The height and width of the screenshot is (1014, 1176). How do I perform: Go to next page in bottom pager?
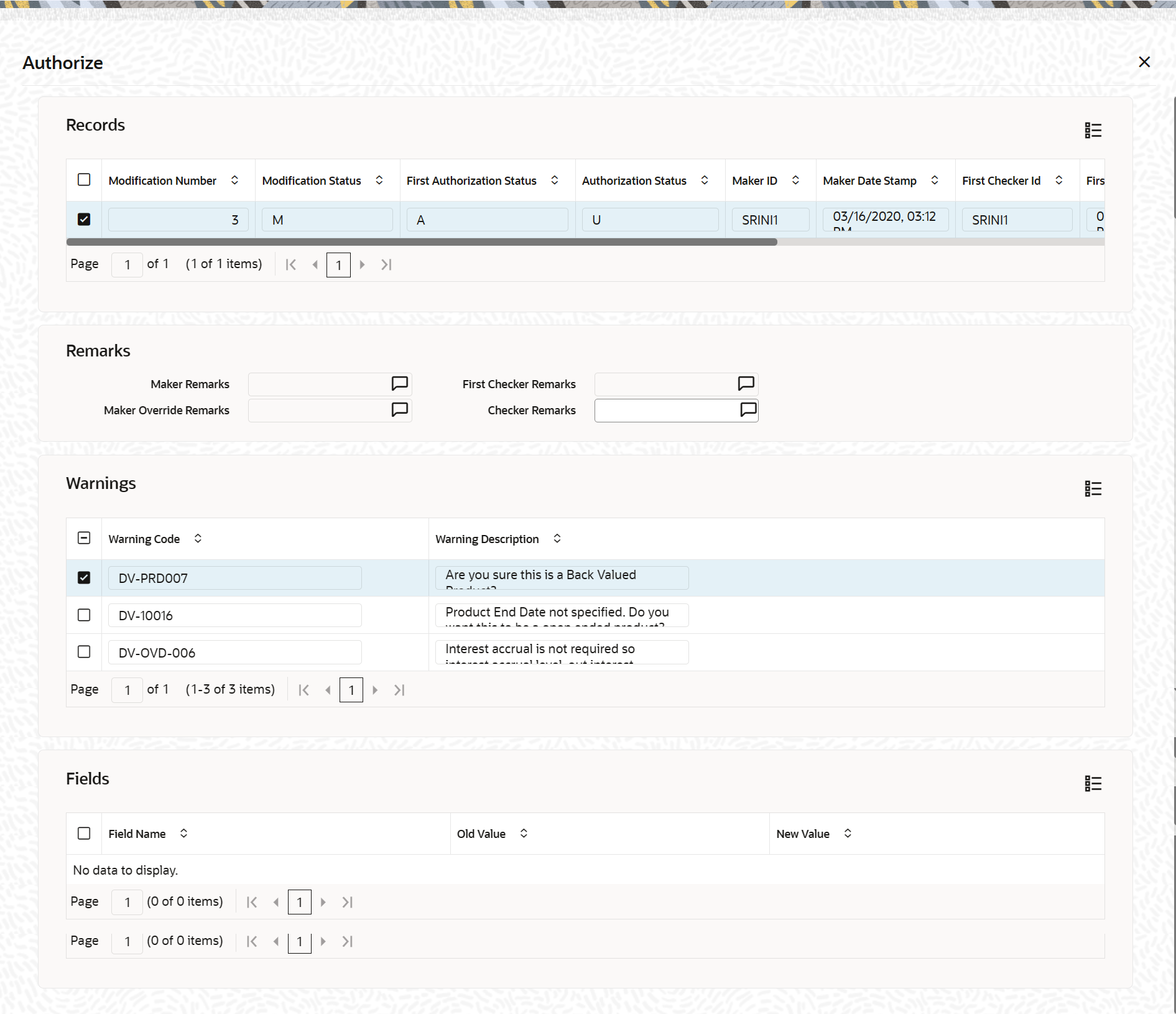[x=323, y=941]
